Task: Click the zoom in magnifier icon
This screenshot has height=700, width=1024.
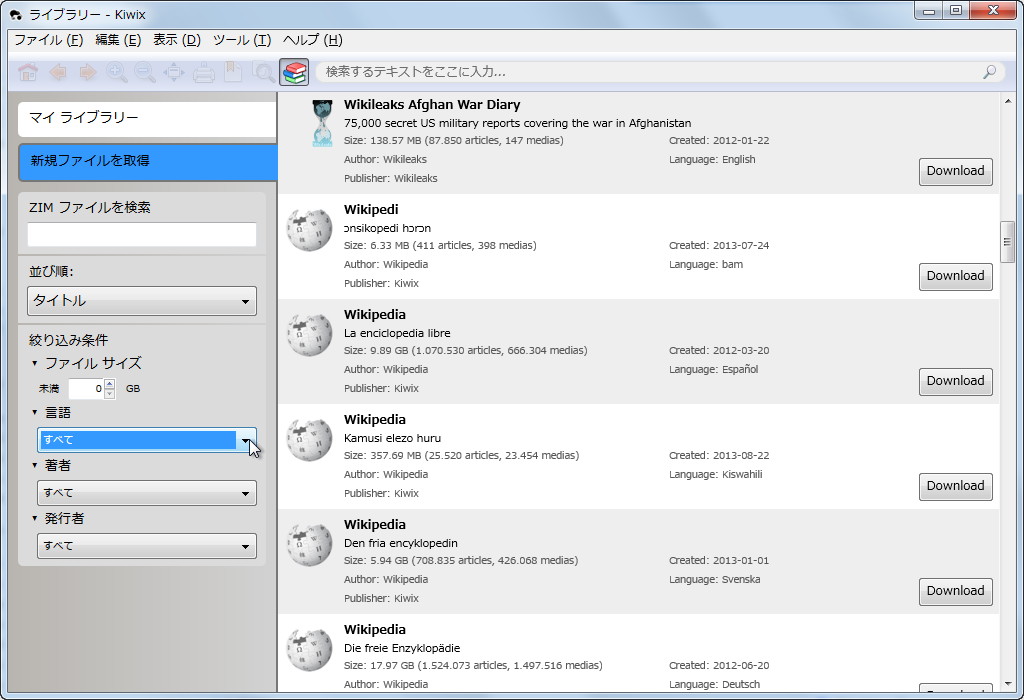Action: [x=116, y=72]
